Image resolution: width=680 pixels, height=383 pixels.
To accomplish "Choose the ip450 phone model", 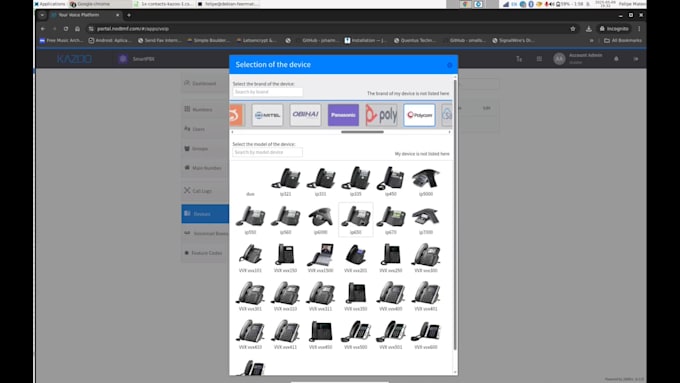I will (x=391, y=181).
